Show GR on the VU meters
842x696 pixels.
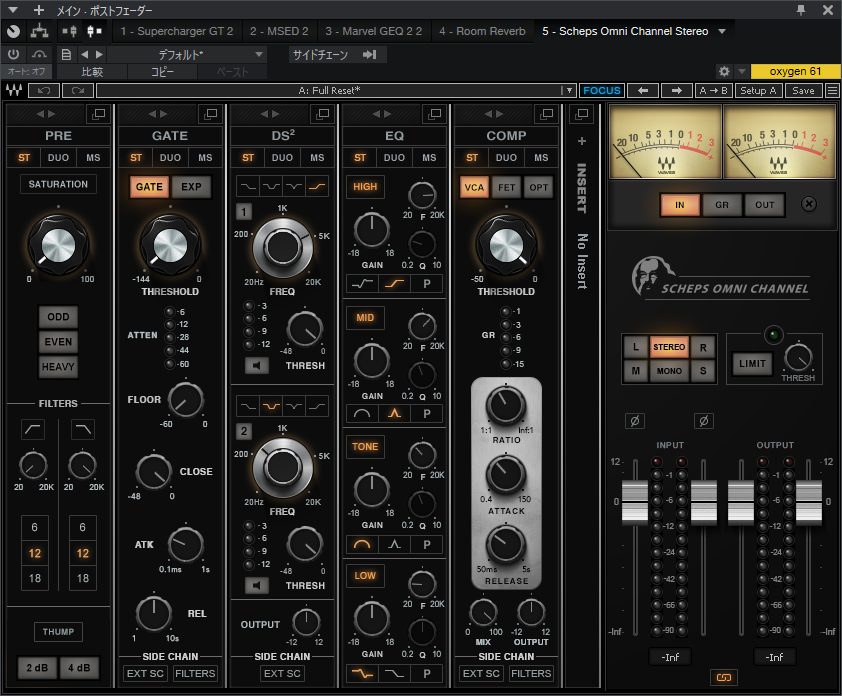tap(722, 205)
